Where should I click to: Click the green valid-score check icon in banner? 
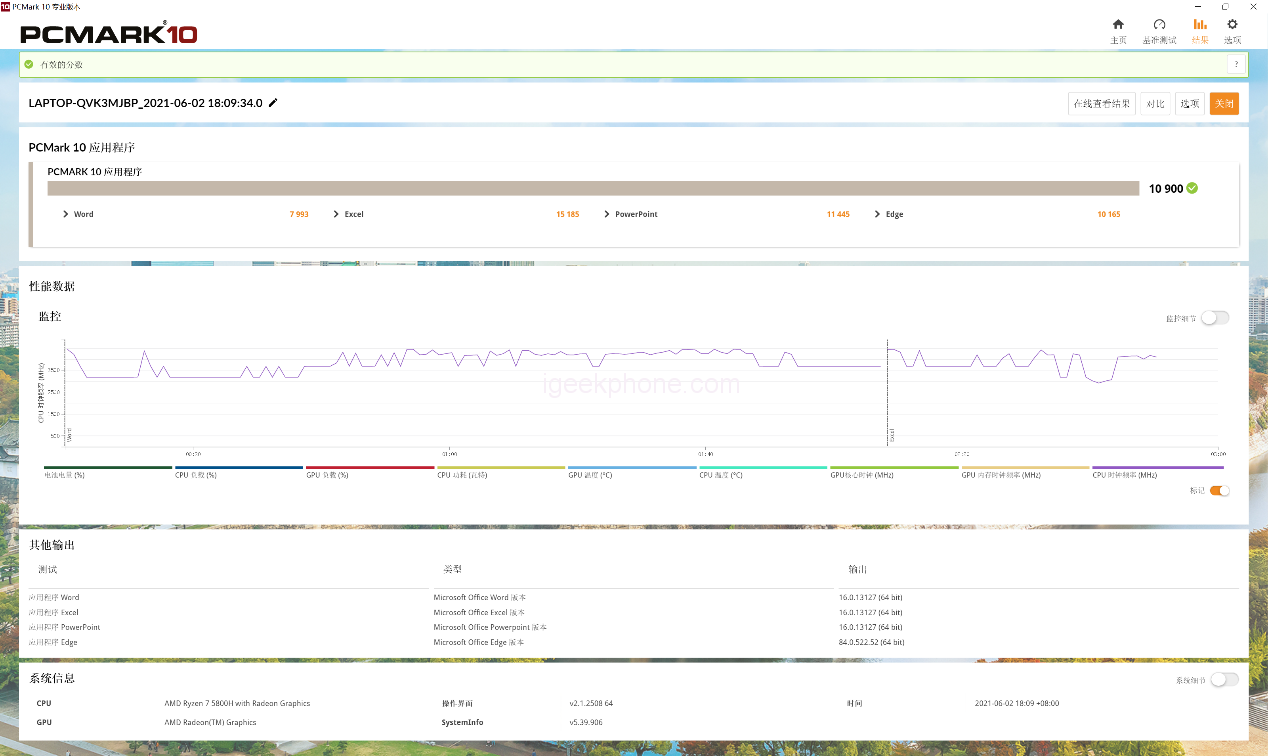click(29, 64)
